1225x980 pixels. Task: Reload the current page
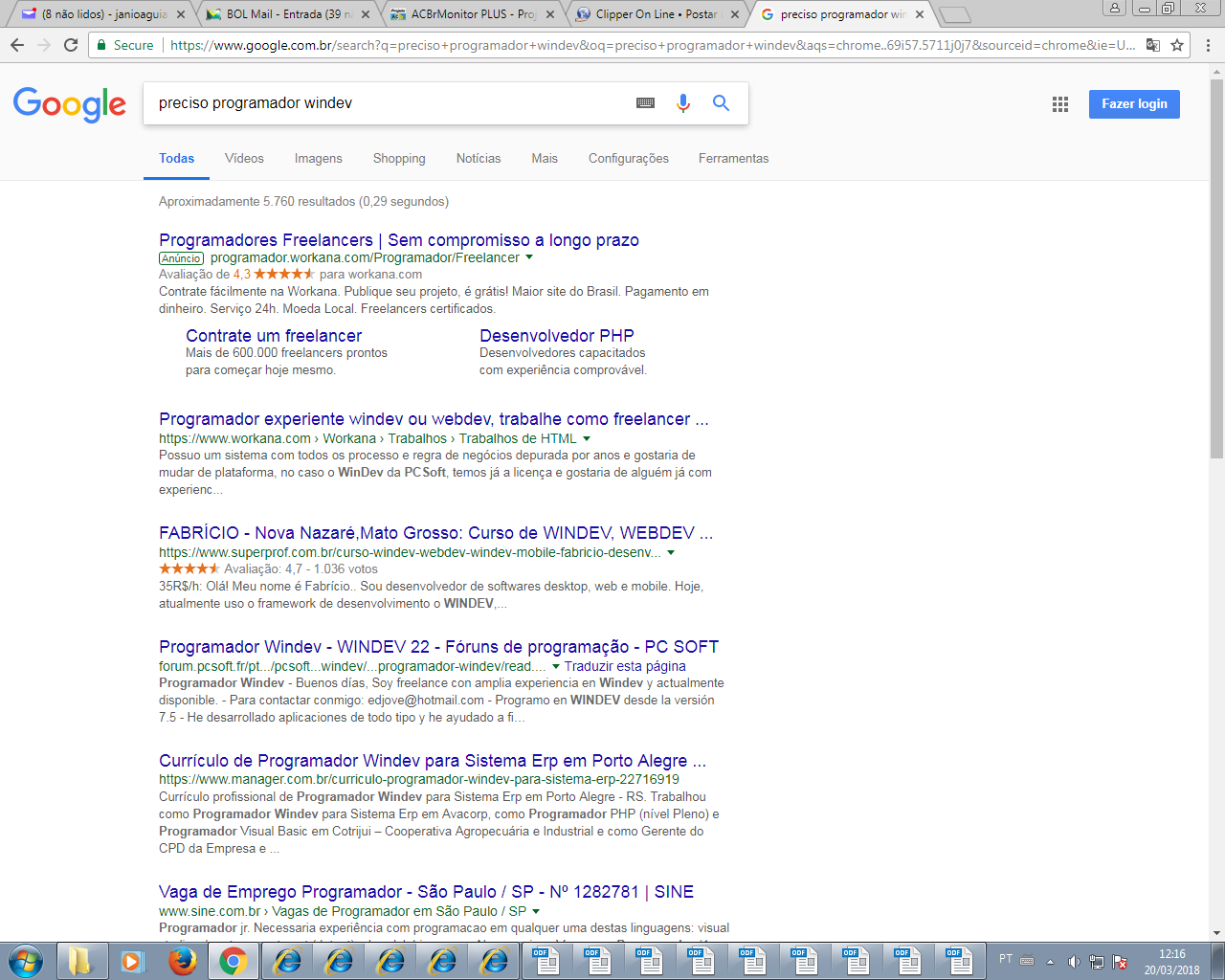71,45
